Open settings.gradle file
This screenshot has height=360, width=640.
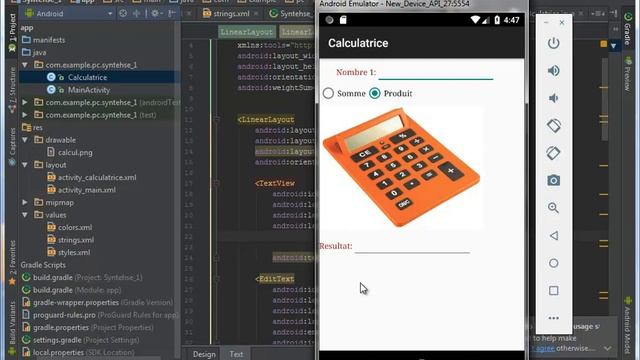[86, 340]
